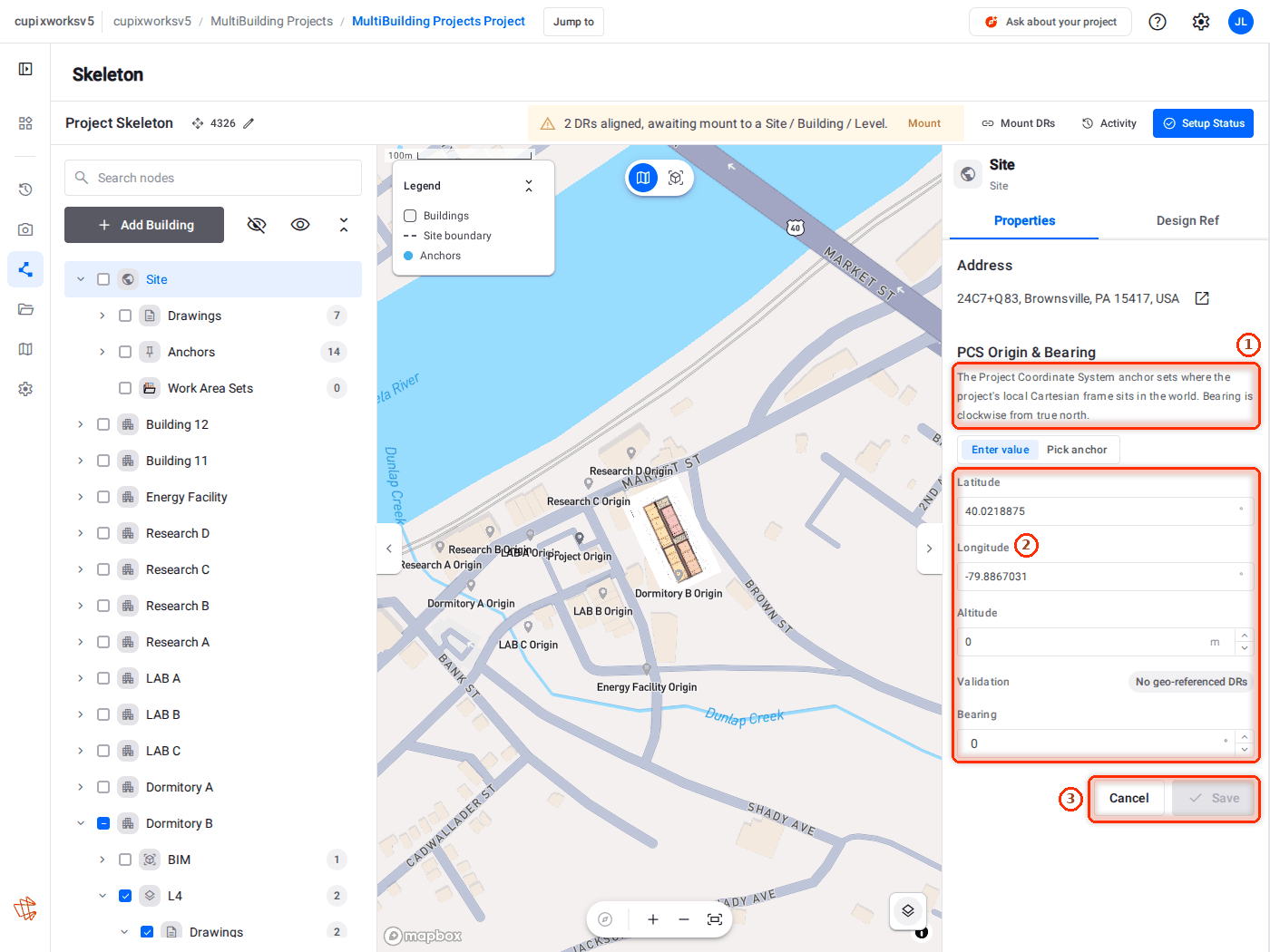Click the Mount link in banner

click(x=924, y=123)
